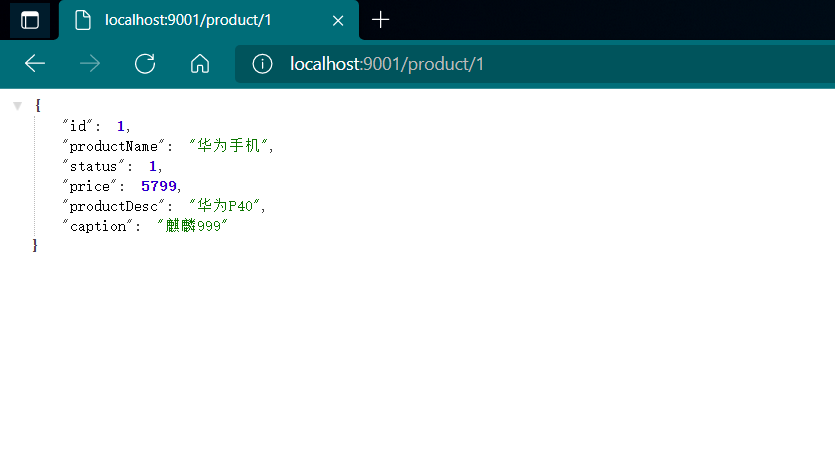Click the page icon on the tab
Viewport: 835px width, 466px height.
pyautogui.click(x=83, y=20)
